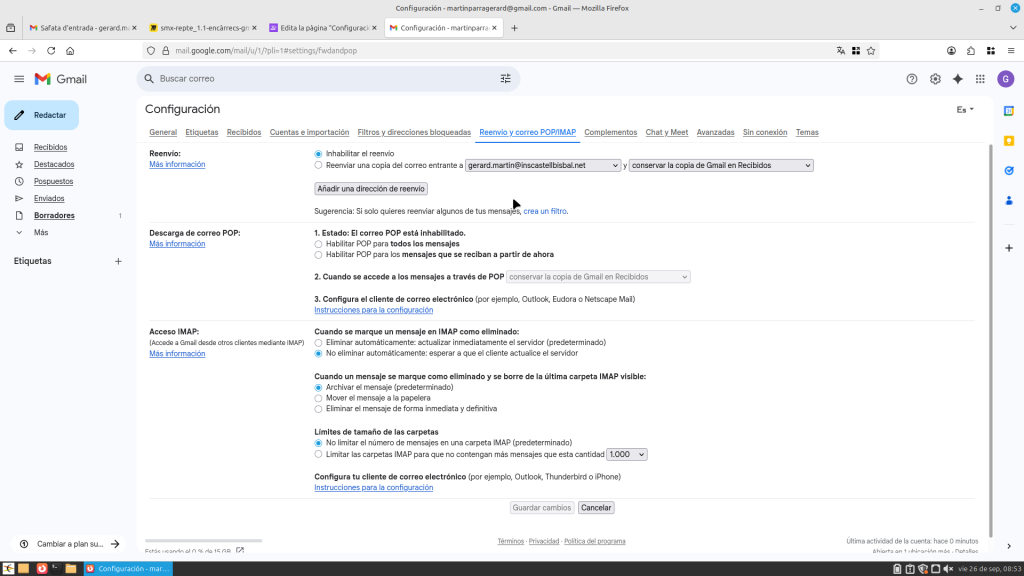Open Google Calendar side panel icon
Image resolution: width=1024 pixels, height=576 pixels.
point(1009,111)
